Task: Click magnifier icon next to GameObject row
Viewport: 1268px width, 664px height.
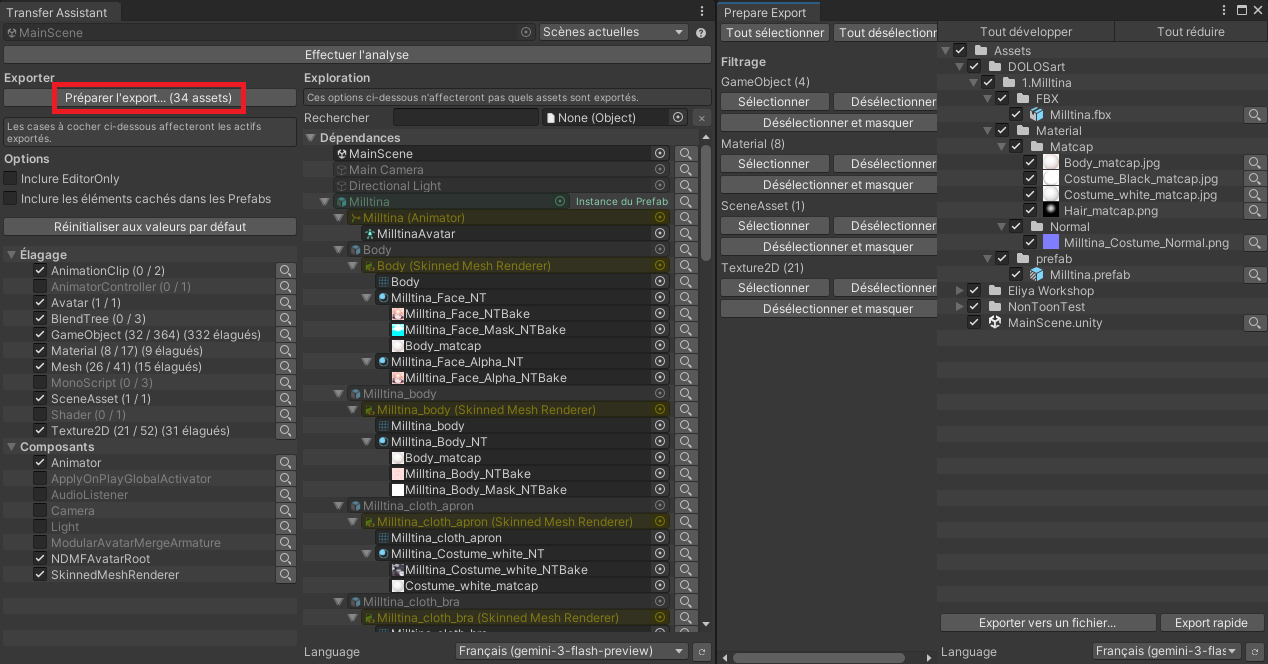Action: tap(286, 335)
